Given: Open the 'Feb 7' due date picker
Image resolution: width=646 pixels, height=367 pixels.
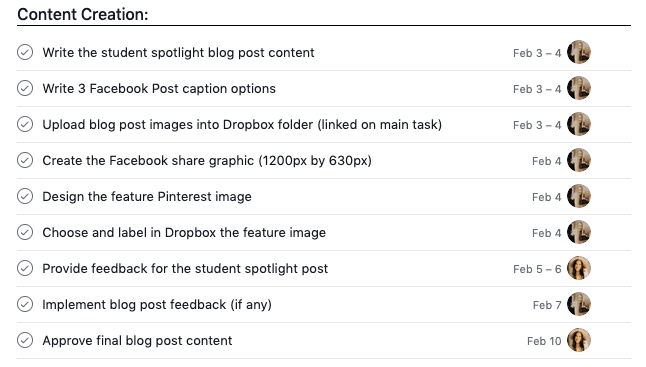Looking at the screenshot, I should (x=547, y=305).
